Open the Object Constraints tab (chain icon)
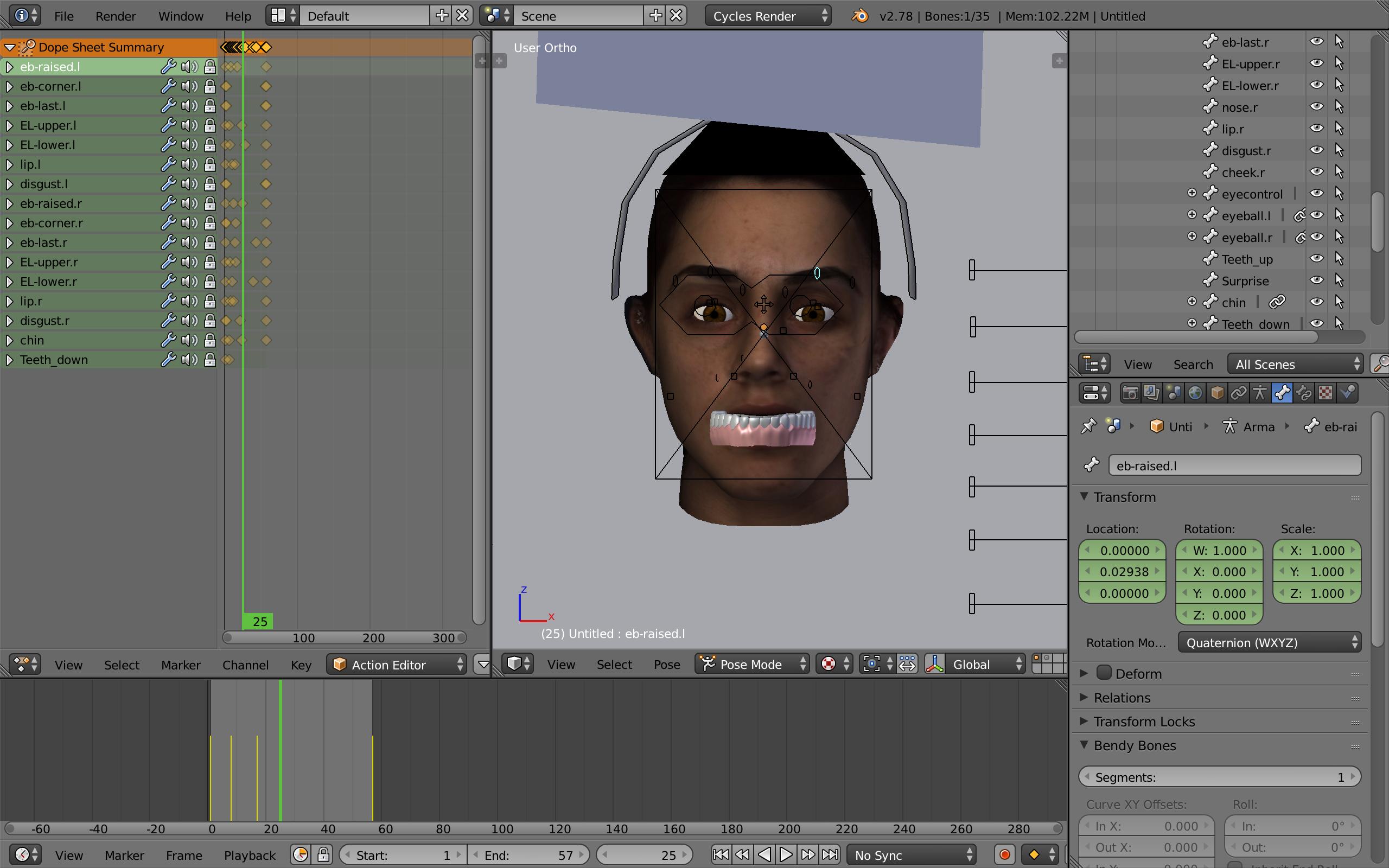The height and width of the screenshot is (868, 1389). tap(1239, 393)
